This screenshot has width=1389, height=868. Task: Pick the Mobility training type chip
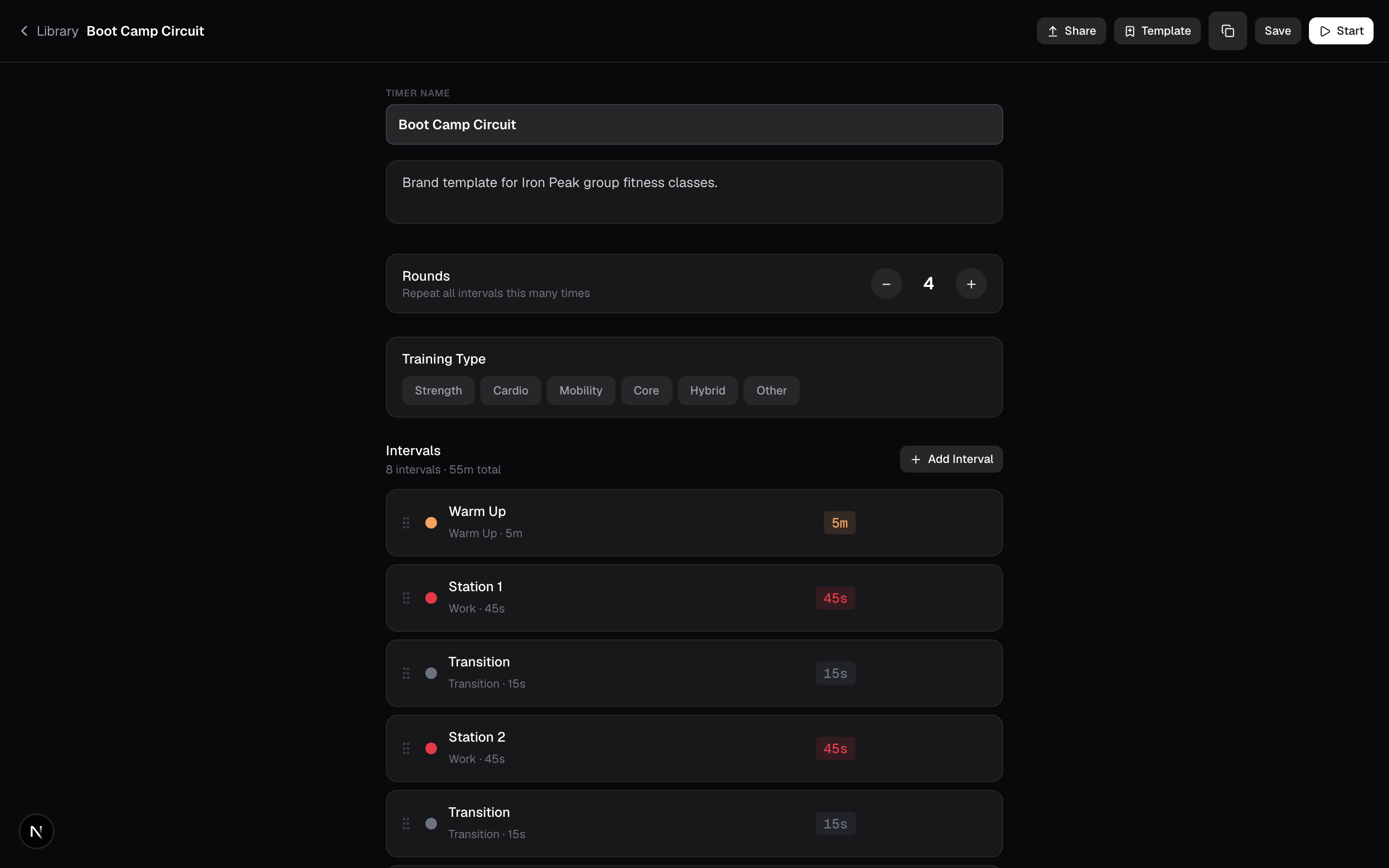pyautogui.click(x=580, y=391)
